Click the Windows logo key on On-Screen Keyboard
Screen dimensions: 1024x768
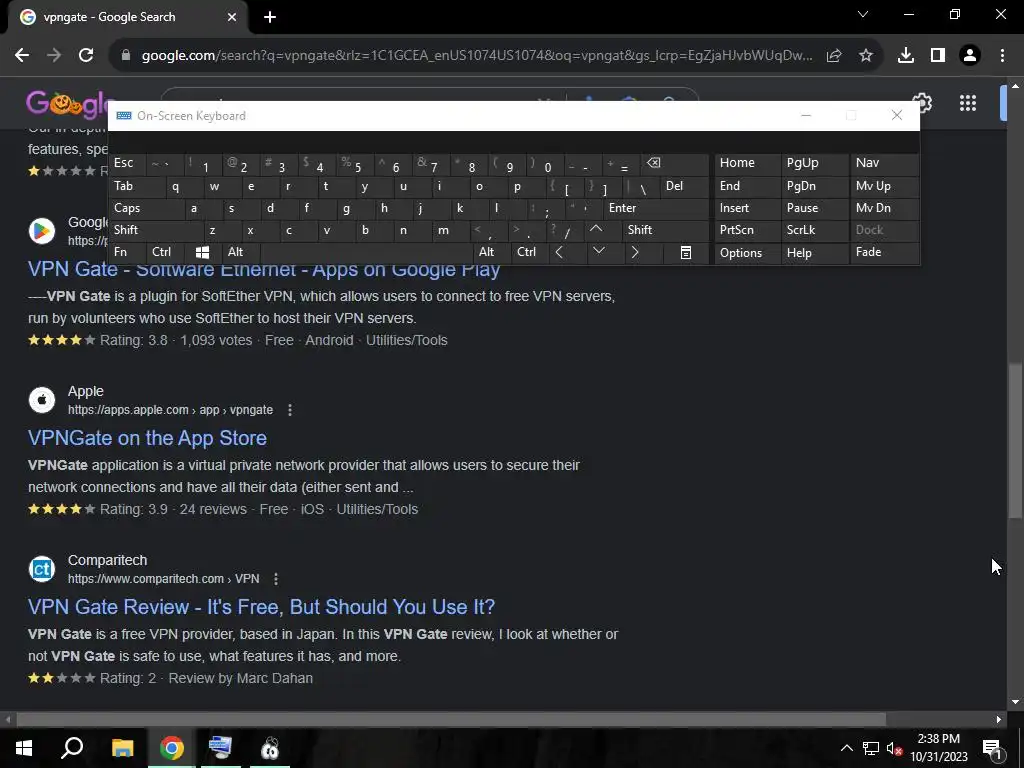(202, 252)
